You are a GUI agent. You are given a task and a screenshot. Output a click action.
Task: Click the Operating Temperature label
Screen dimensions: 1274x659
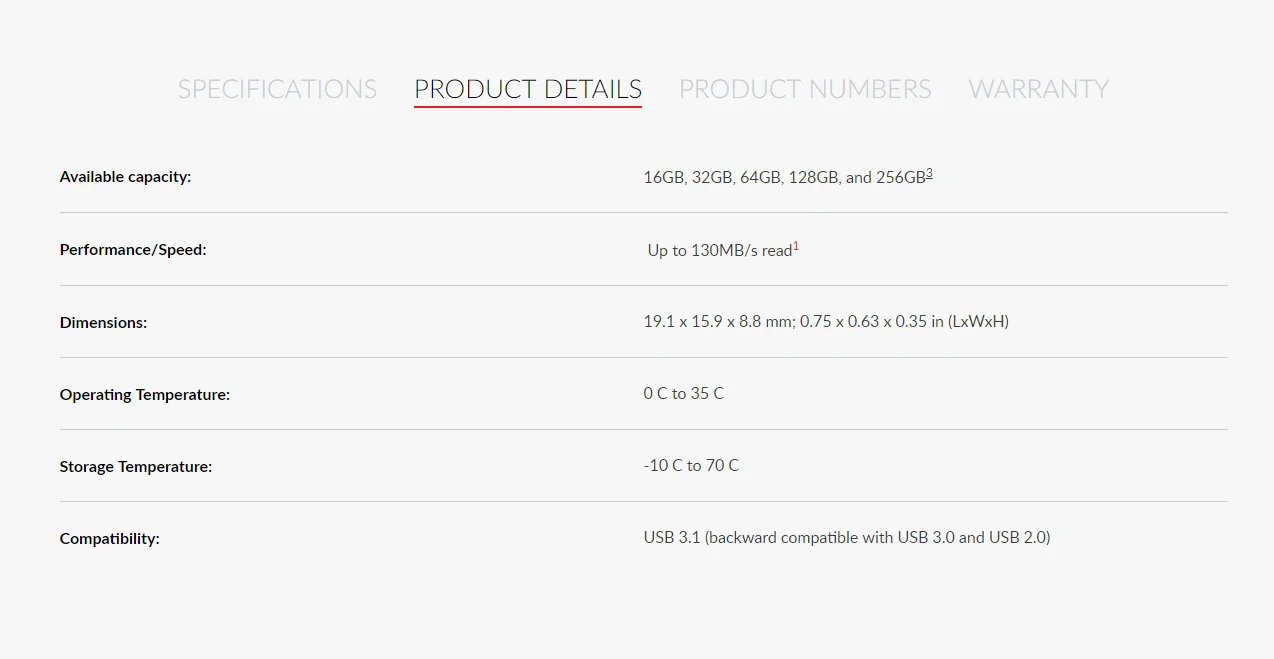[x=145, y=395]
